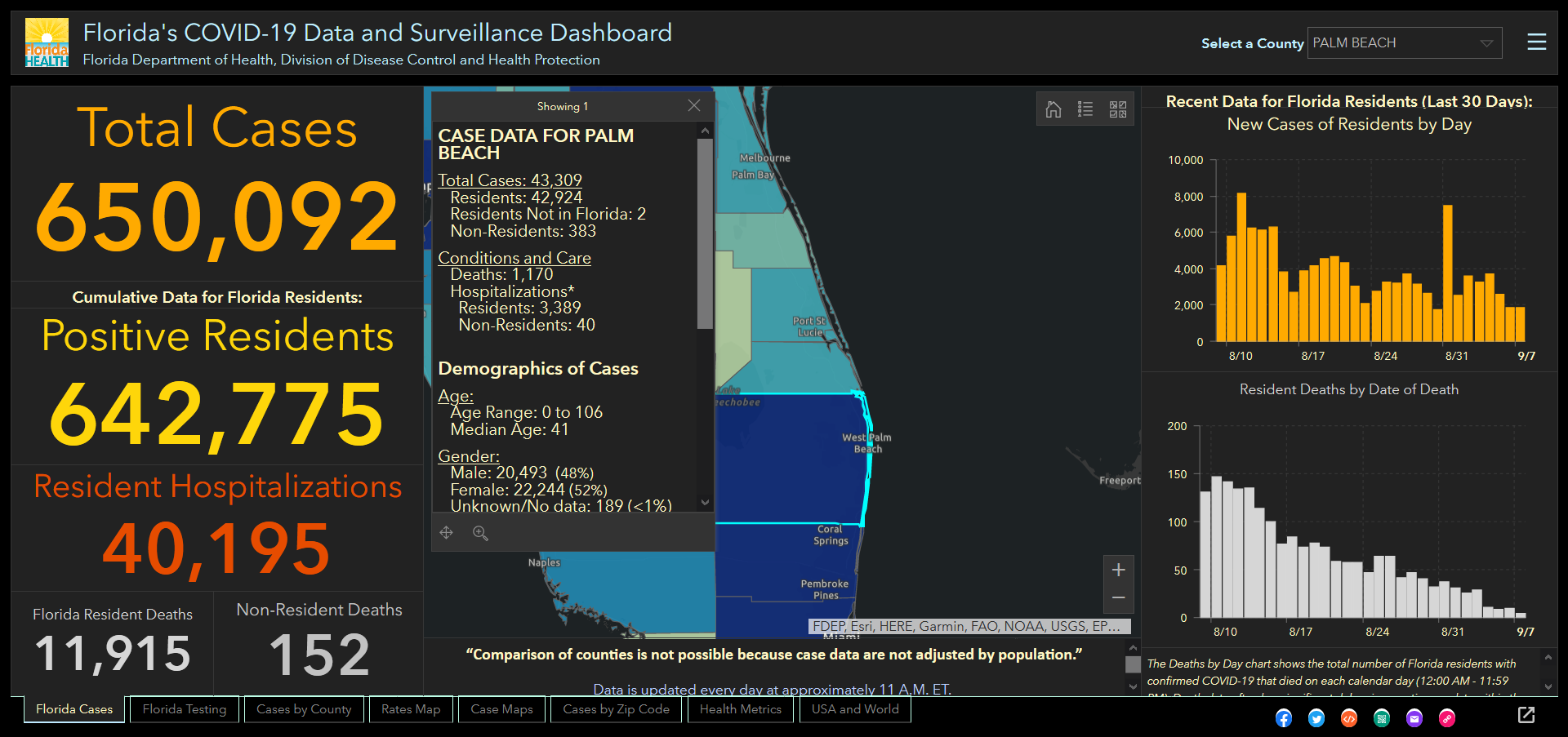This screenshot has width=1568, height=737.
Task: Share dashboard via Twitter icon
Action: (x=1316, y=718)
